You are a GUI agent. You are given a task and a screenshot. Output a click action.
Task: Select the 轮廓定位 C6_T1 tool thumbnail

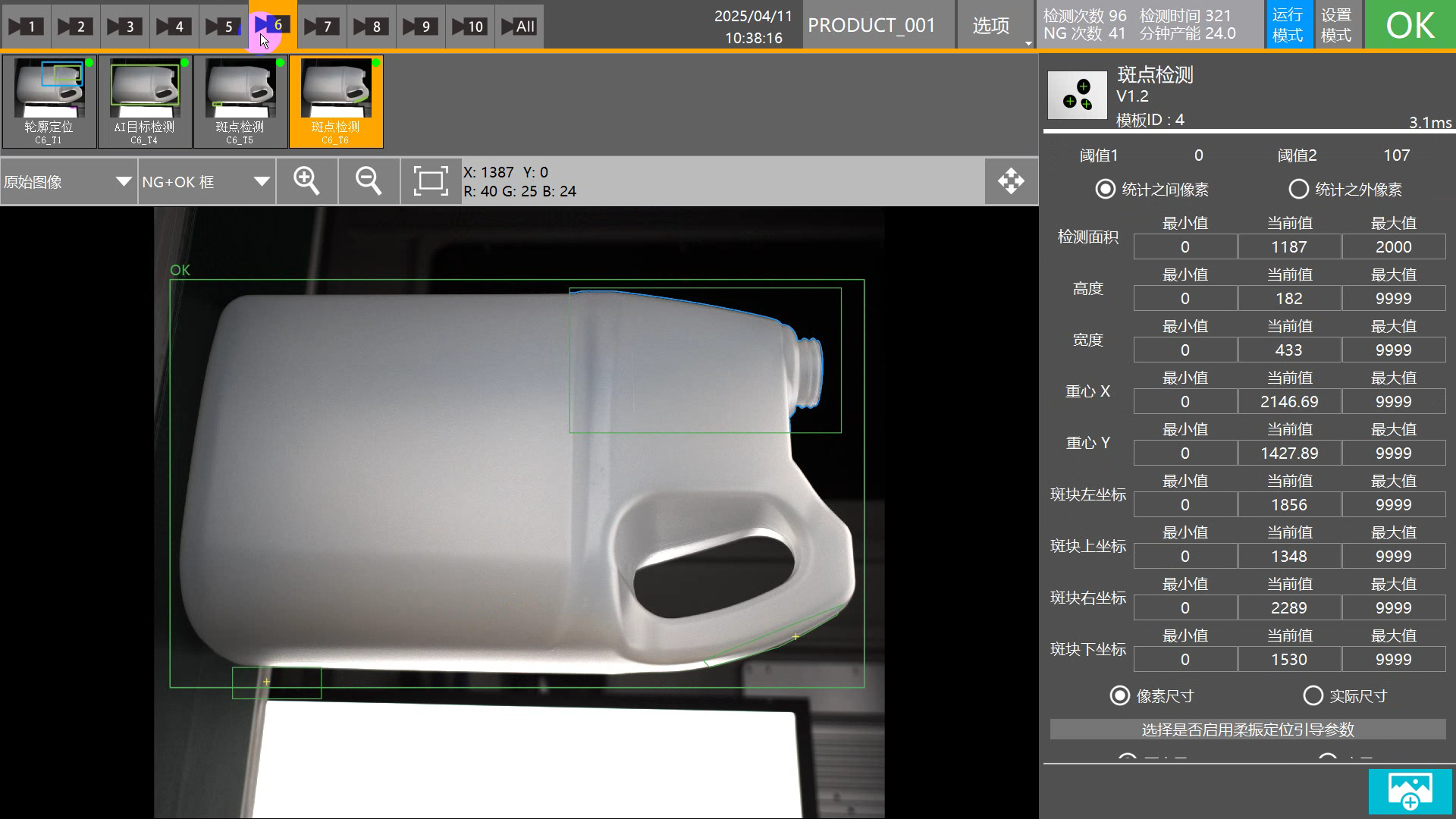tap(49, 101)
